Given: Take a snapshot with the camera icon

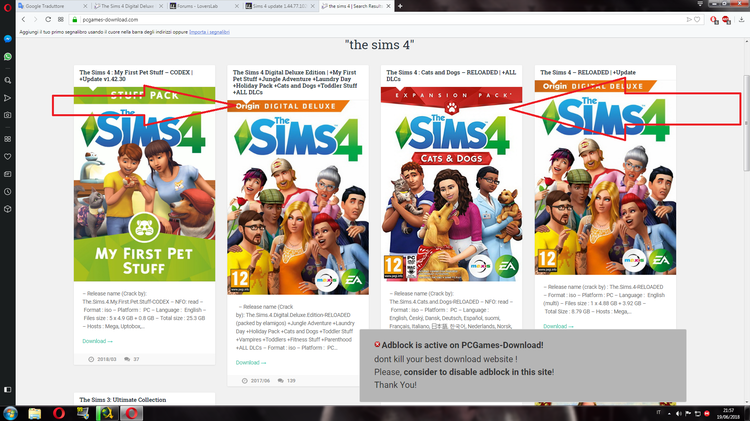Looking at the screenshot, I should click(8, 115).
